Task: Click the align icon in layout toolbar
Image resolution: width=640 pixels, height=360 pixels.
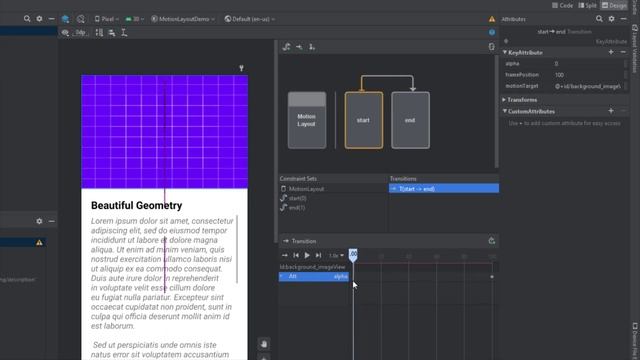Action: [x=111, y=33]
